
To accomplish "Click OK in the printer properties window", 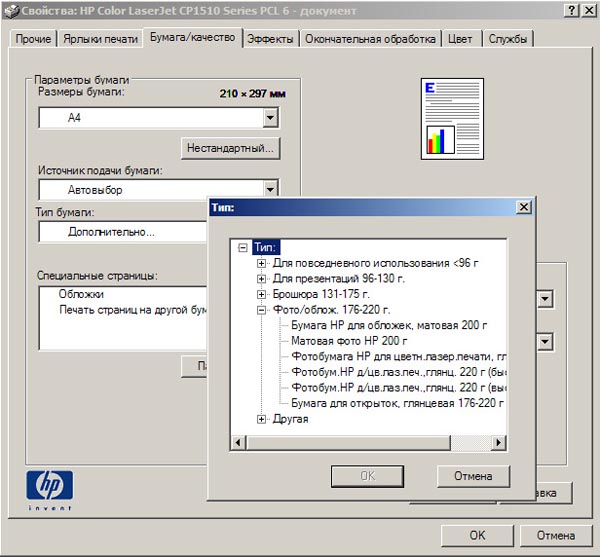I will [x=477, y=535].
